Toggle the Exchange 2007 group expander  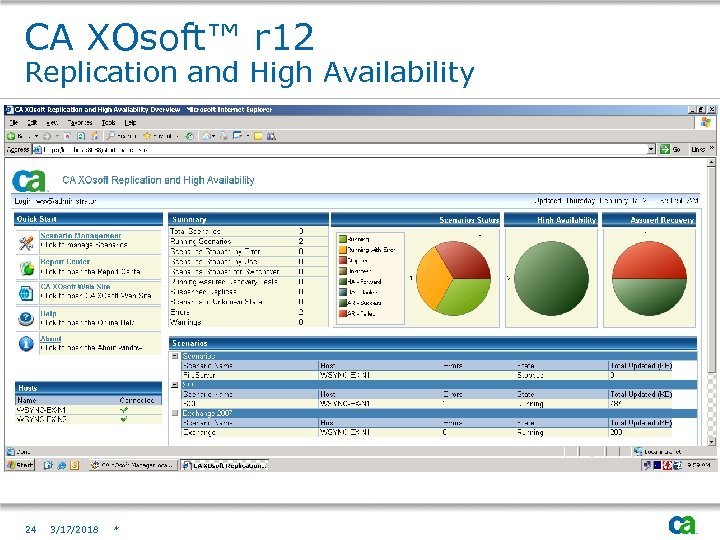[x=175, y=413]
